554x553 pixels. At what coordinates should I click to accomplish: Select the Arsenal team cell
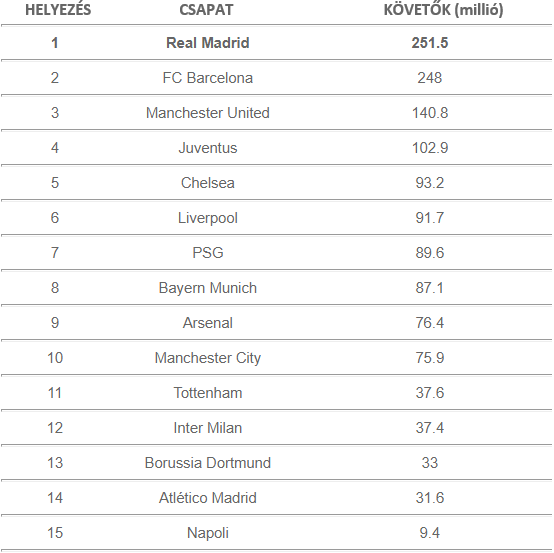[x=208, y=323]
